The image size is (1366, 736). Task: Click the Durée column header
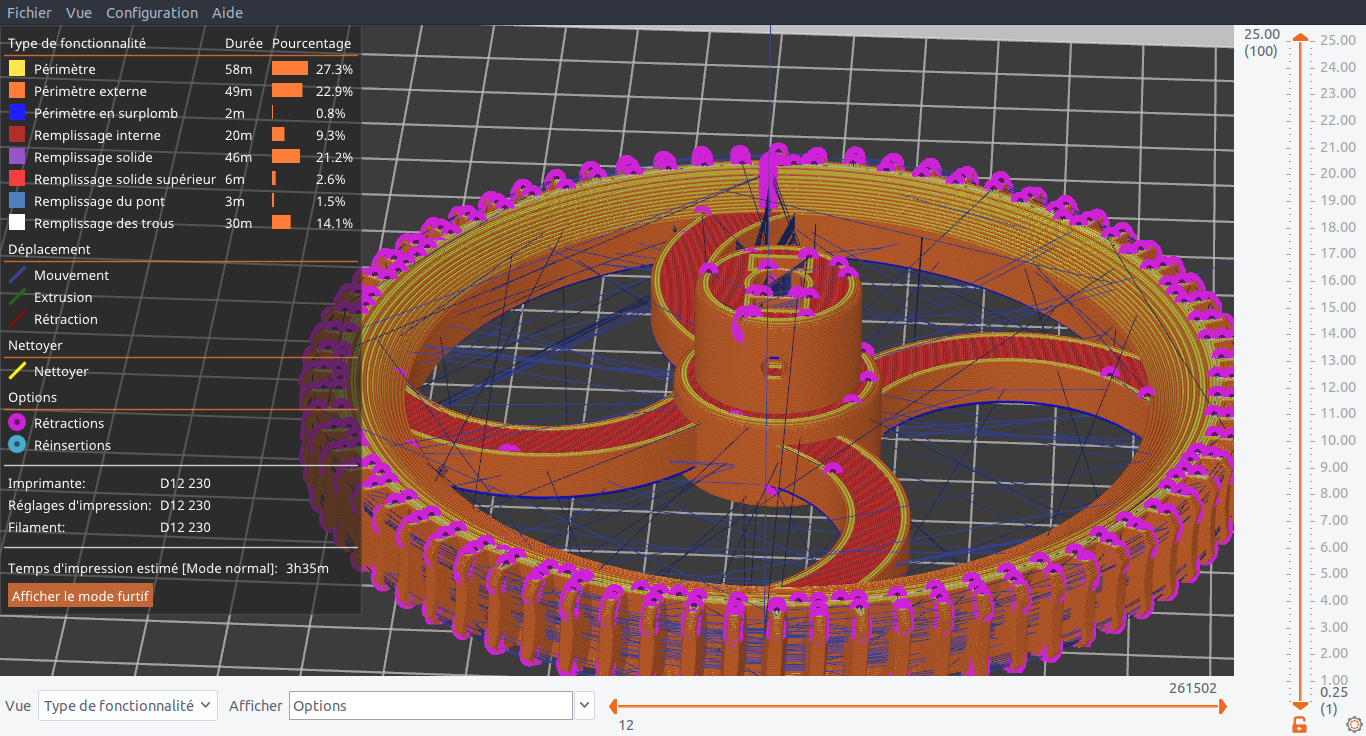click(x=244, y=43)
